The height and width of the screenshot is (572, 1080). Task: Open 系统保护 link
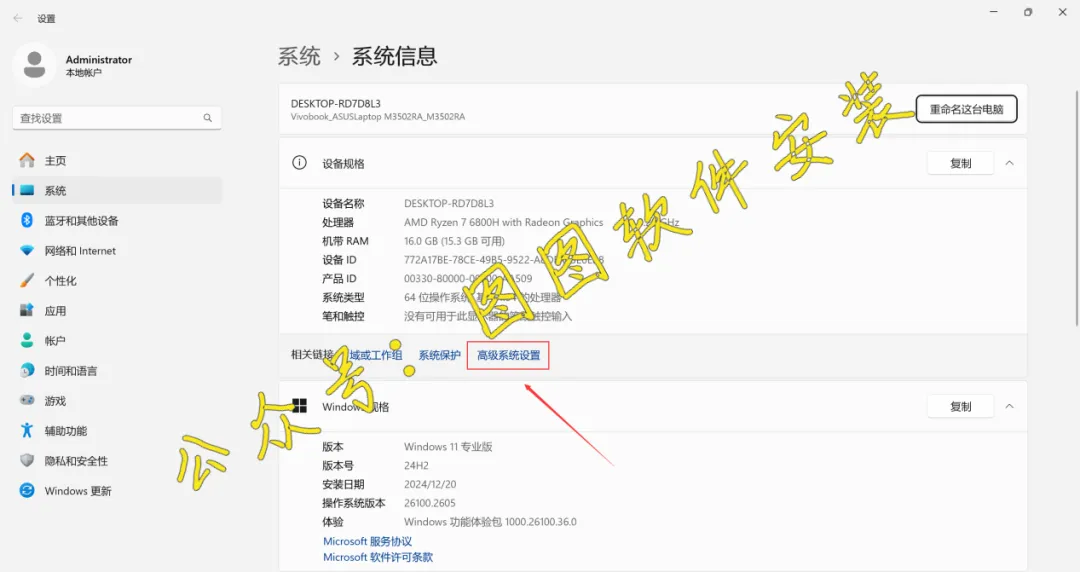tap(439, 356)
